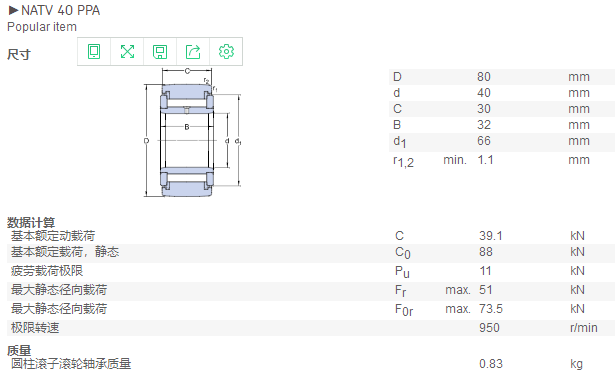
Task: Select the width B 32 mm row
Action: (x=502, y=125)
